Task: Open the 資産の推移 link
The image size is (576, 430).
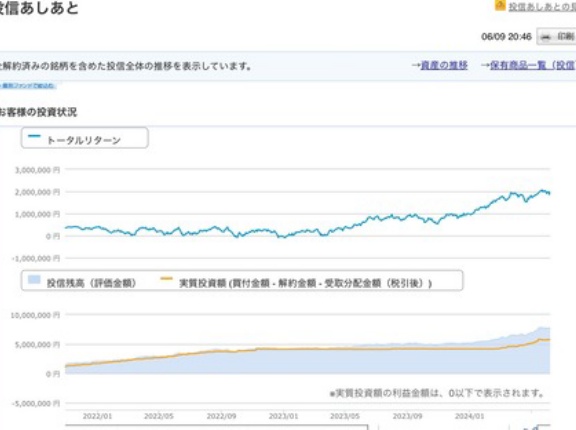Action: pyautogui.click(x=444, y=65)
